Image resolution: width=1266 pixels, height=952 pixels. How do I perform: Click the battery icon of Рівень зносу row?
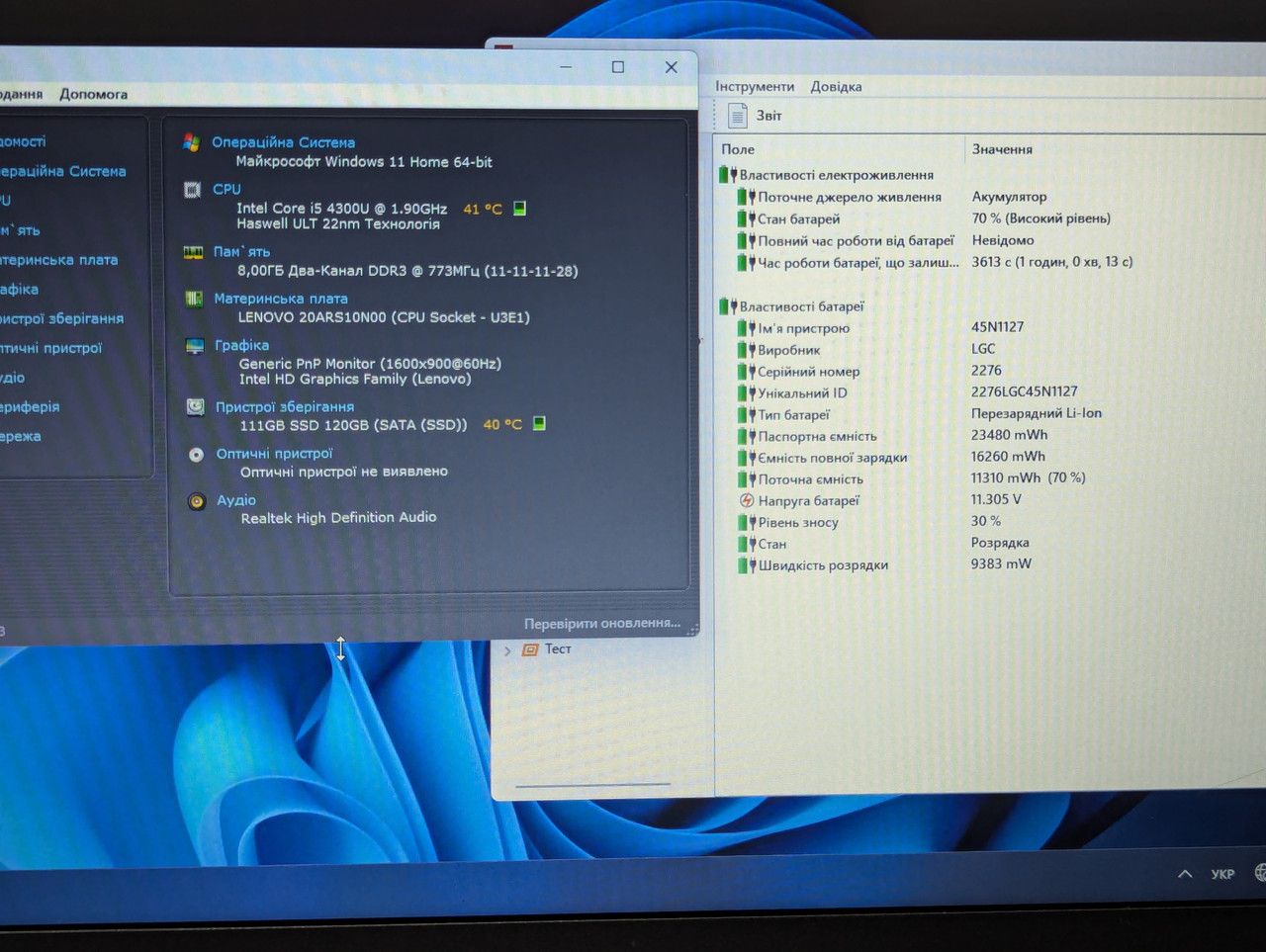point(746,523)
